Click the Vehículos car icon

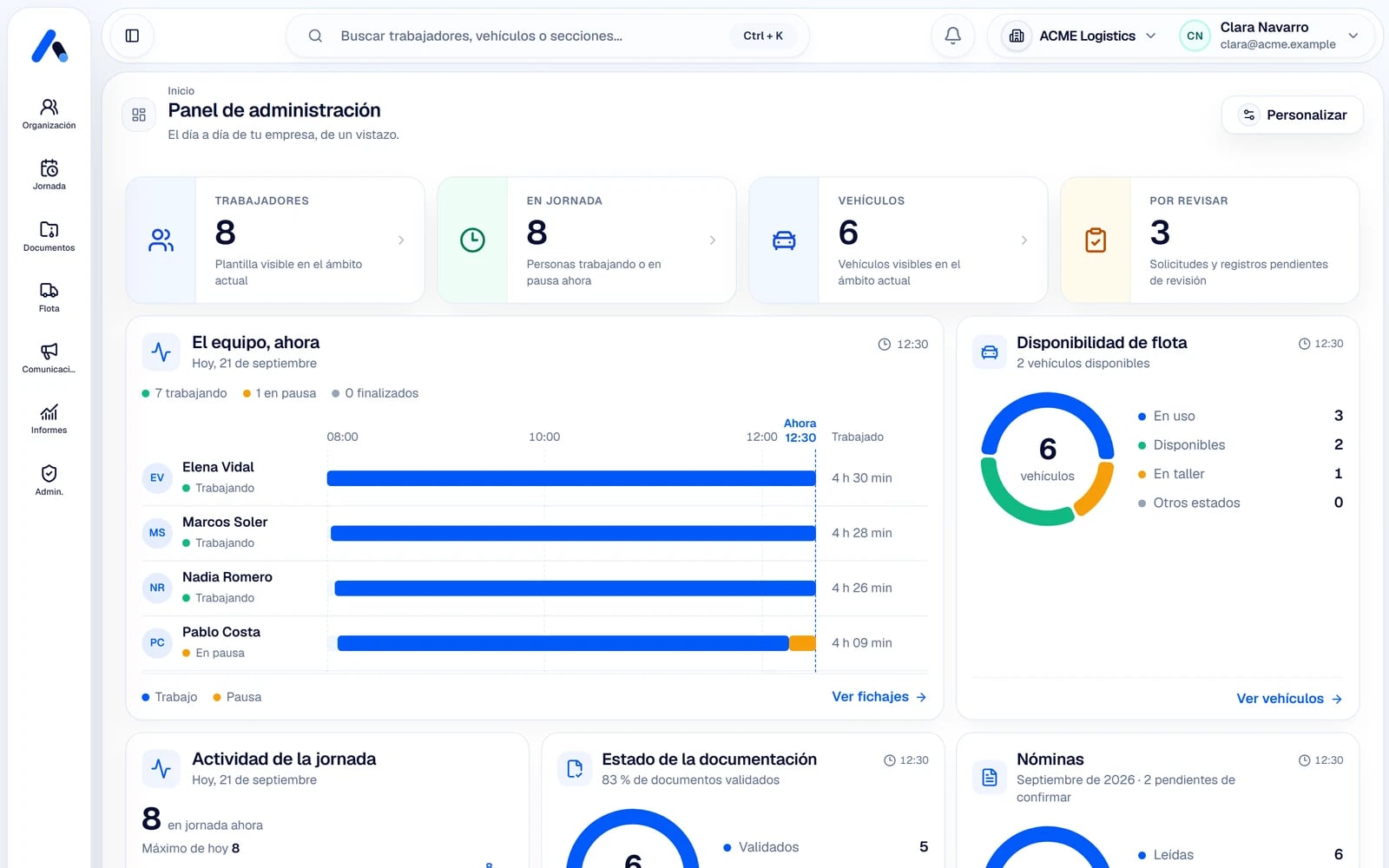pyautogui.click(x=784, y=240)
